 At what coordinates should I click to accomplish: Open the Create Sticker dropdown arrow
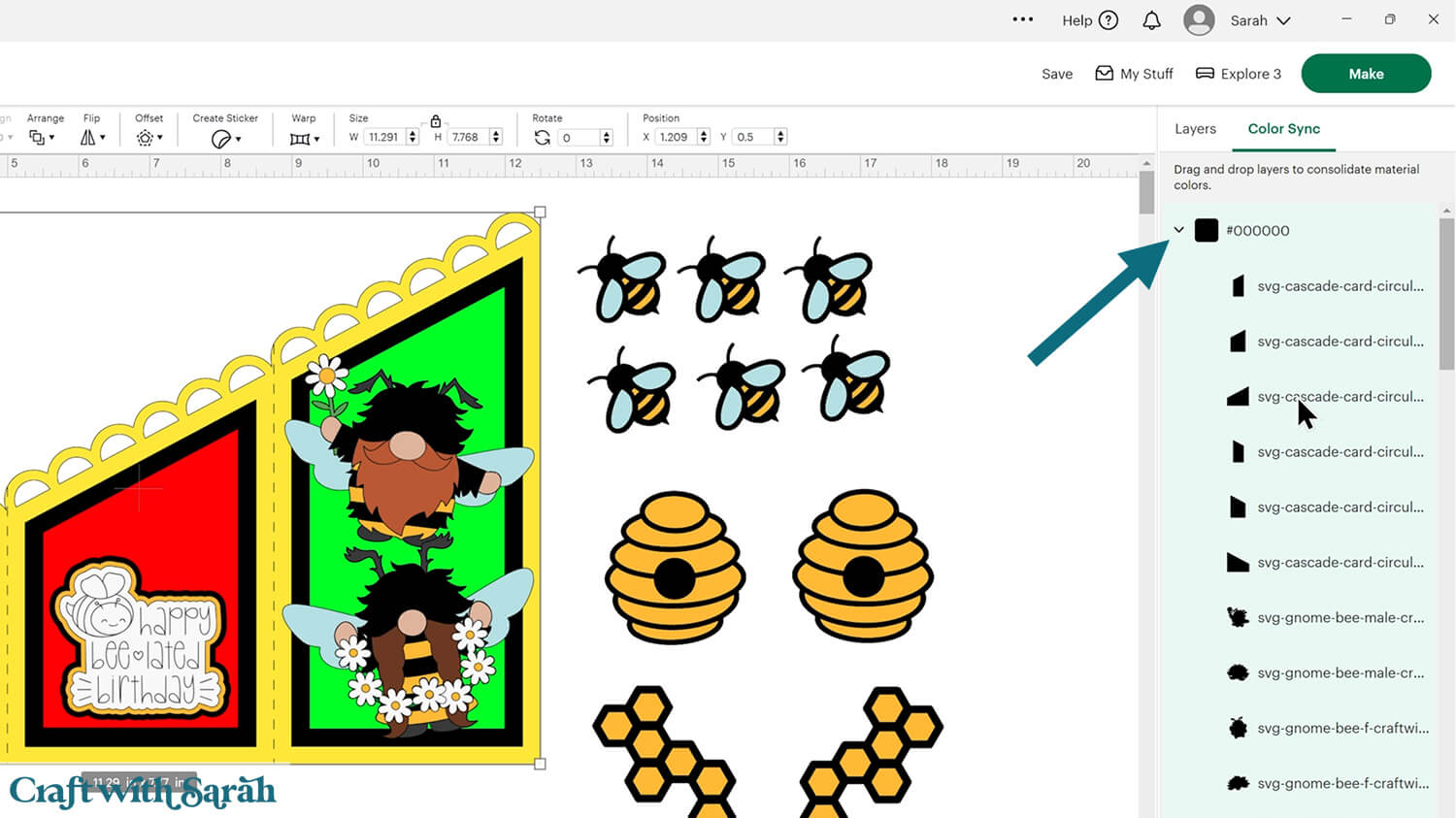238,140
